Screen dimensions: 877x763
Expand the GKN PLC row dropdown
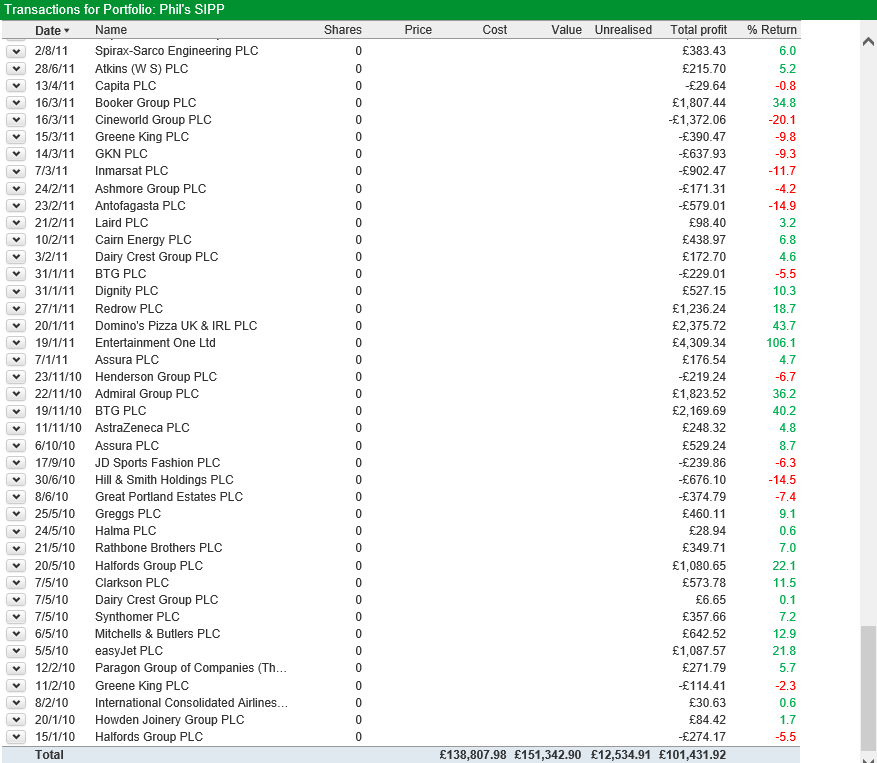tap(16, 154)
